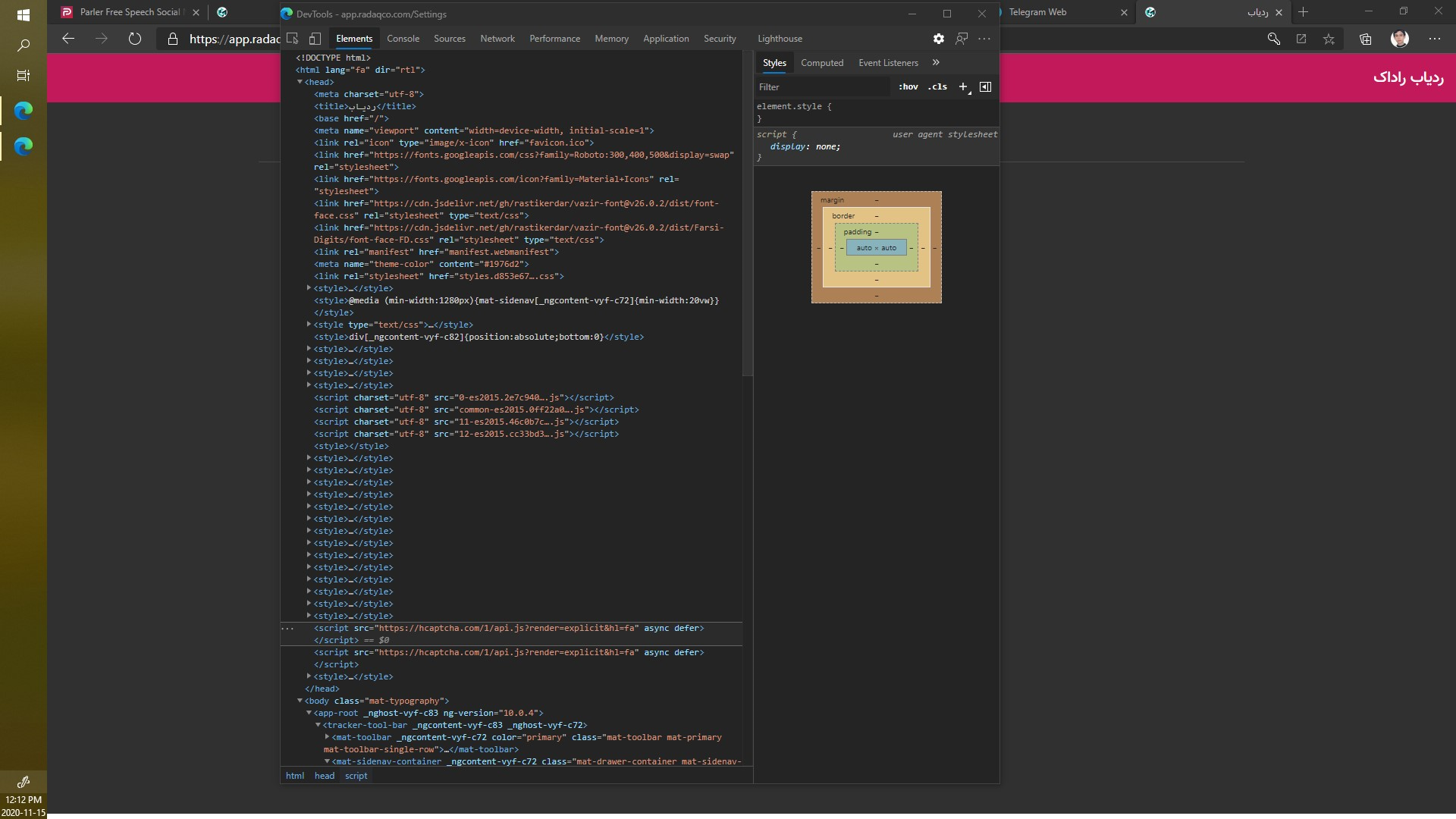Open Edge profile avatar icon
Viewport: 1456px width, 819px height.
click(x=1401, y=39)
